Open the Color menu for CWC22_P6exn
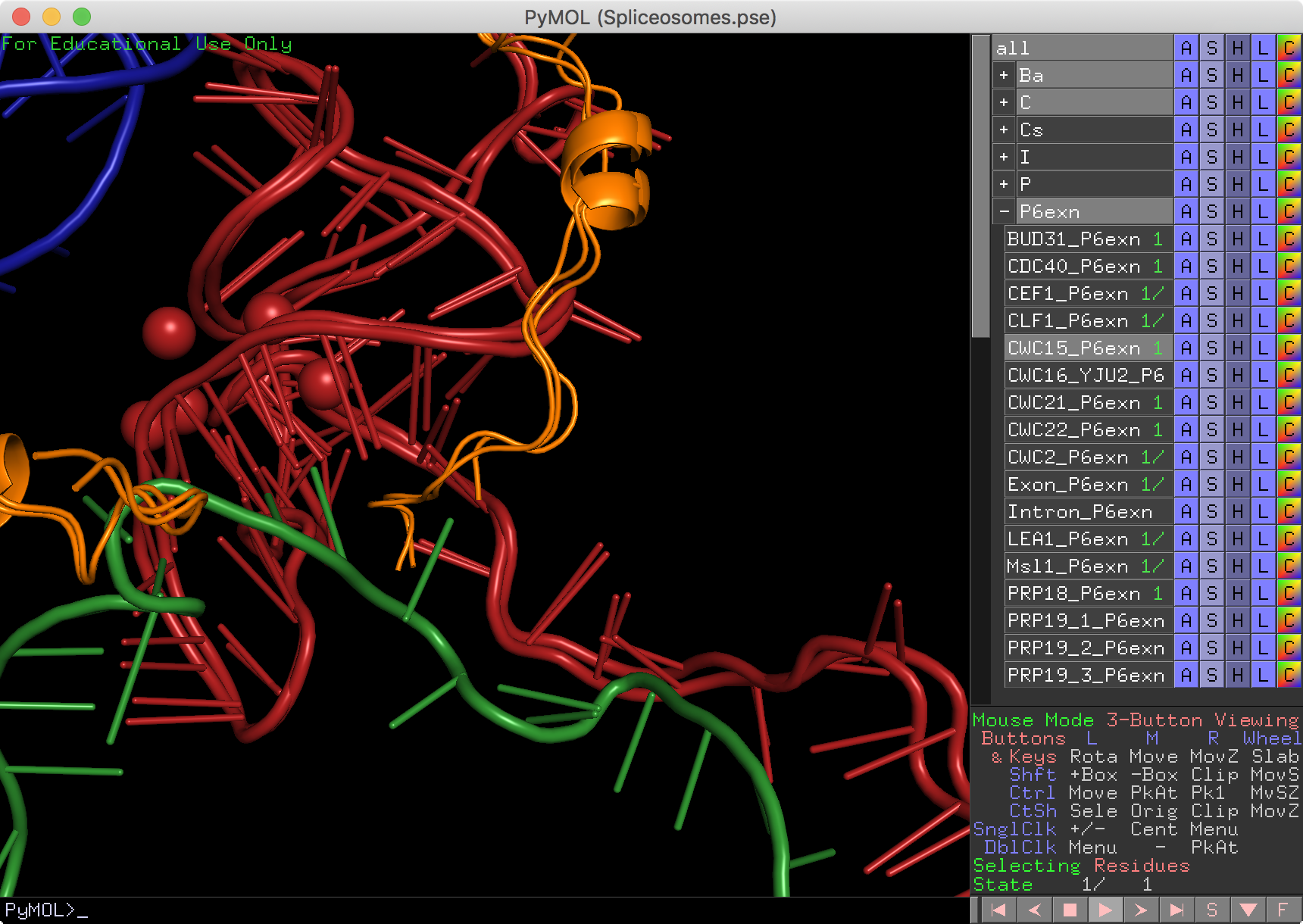Viewport: 1303px width, 924px height. point(1288,430)
